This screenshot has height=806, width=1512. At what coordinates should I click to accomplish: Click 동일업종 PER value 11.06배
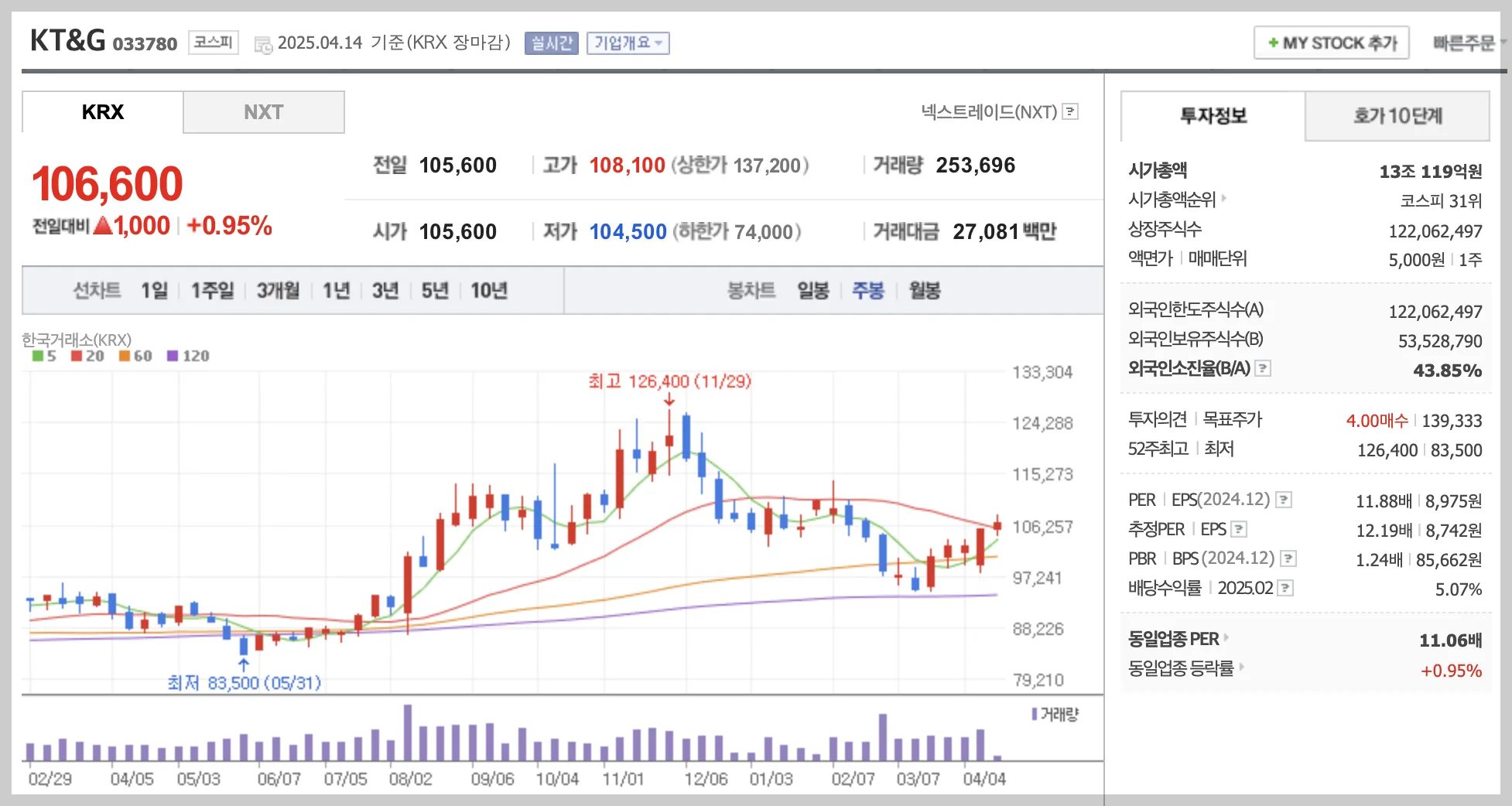tap(1450, 640)
